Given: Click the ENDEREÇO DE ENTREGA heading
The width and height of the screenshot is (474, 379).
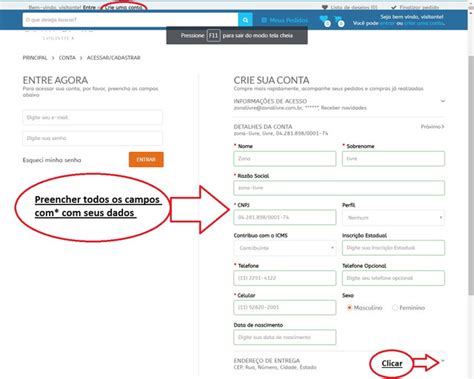Looking at the screenshot, I should pyautogui.click(x=267, y=361).
